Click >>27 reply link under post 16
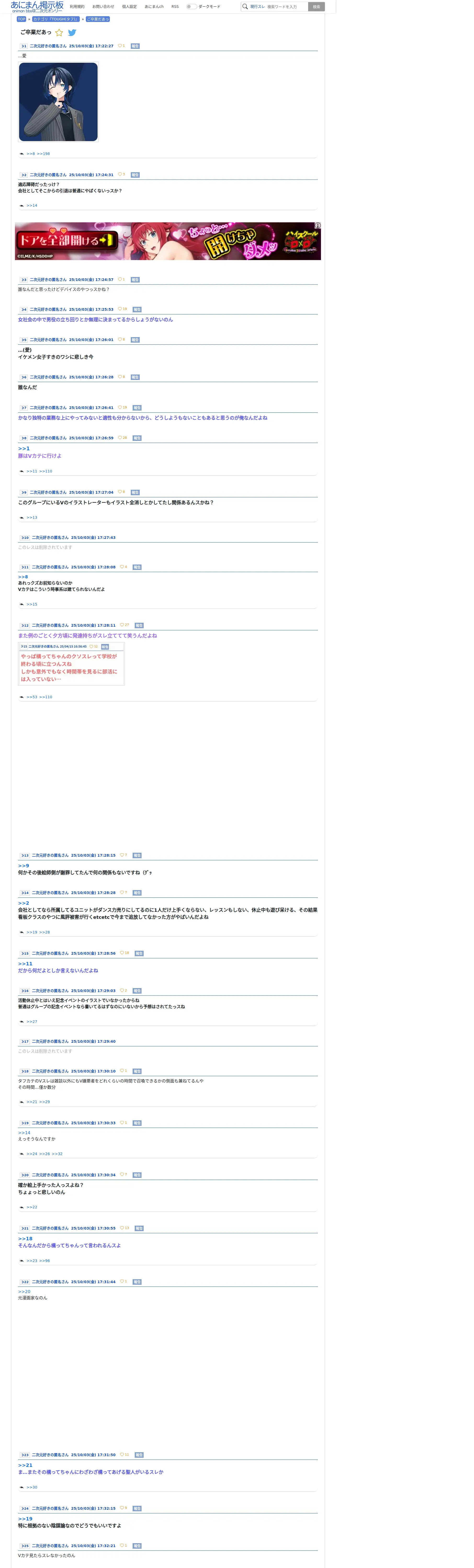 (32, 1022)
